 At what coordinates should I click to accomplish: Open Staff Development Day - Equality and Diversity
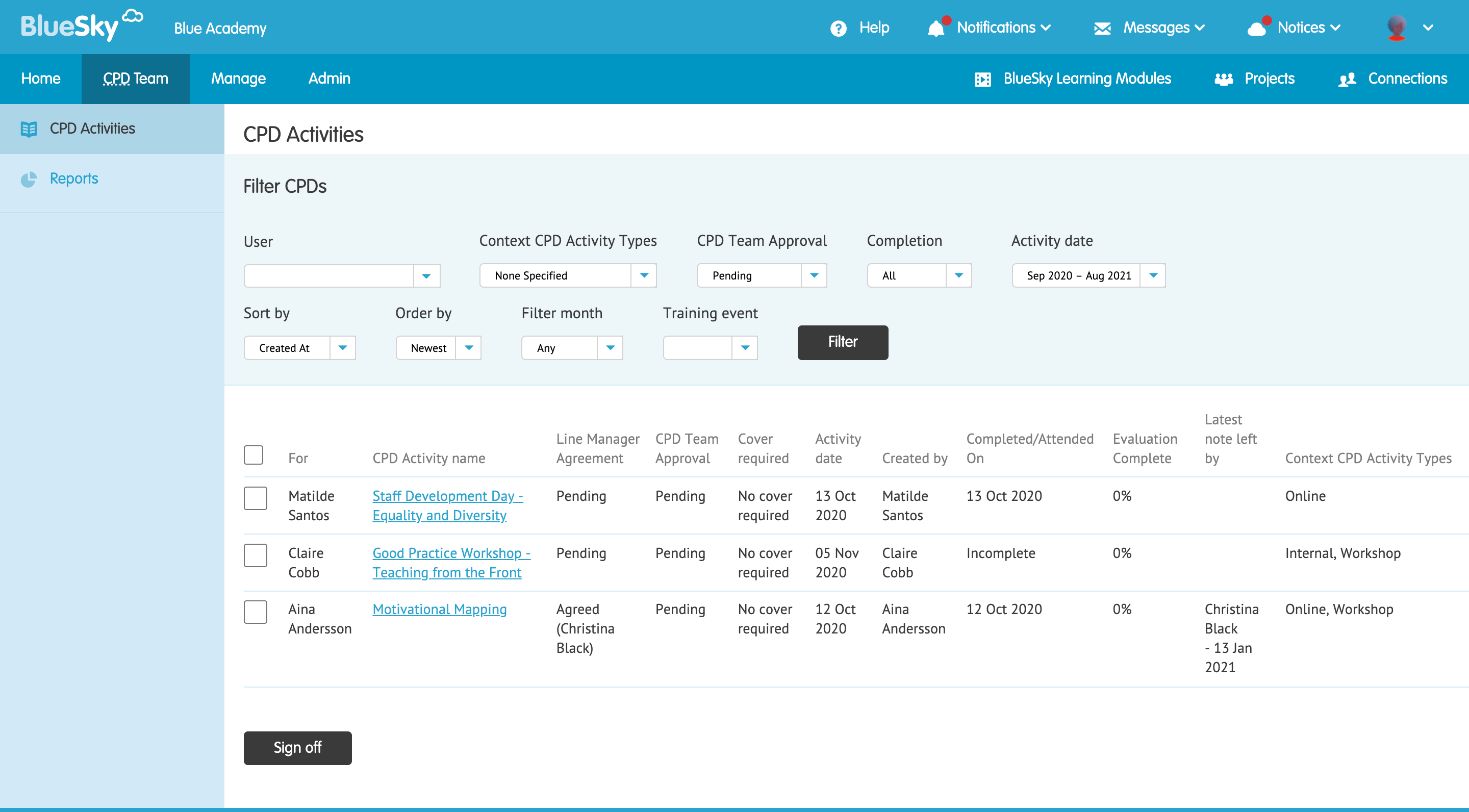[x=448, y=505]
